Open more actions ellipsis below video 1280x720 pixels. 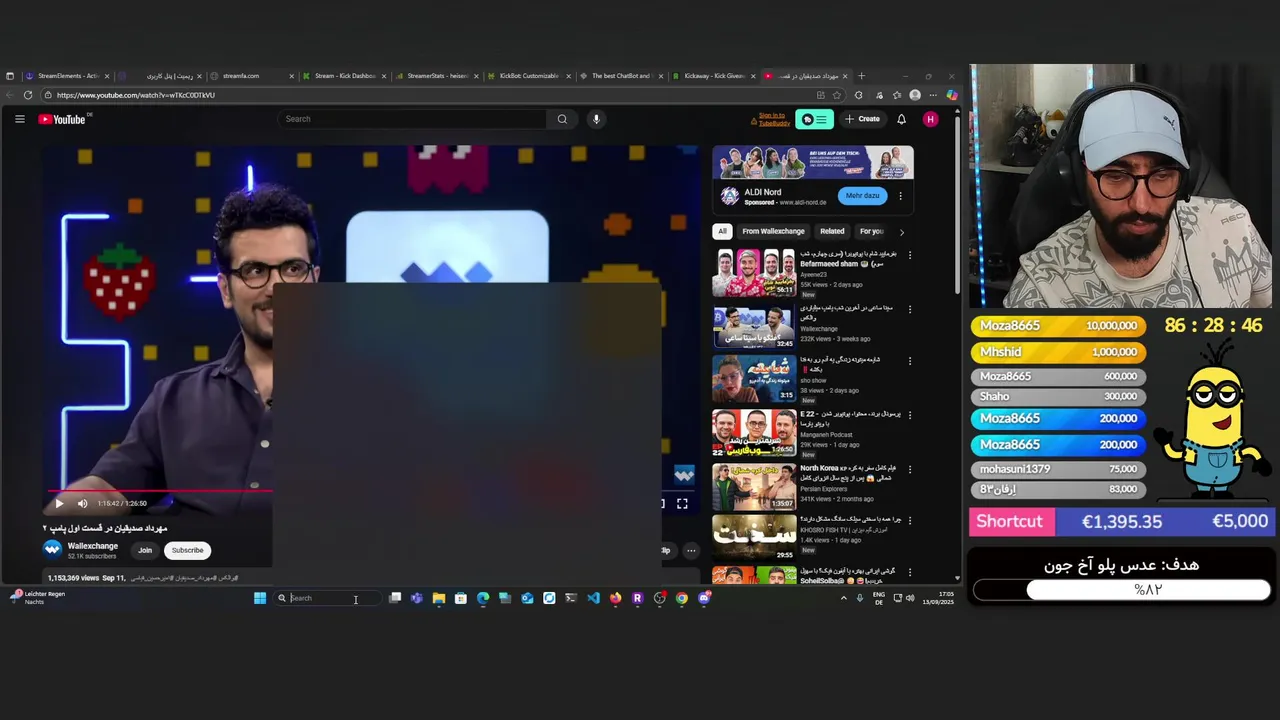[x=690, y=550]
